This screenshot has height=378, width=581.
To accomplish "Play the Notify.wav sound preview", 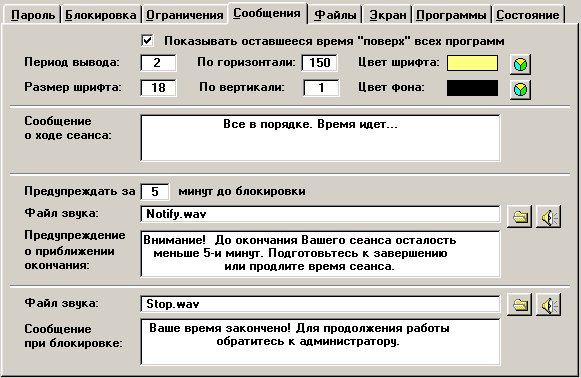I will [x=548, y=216].
